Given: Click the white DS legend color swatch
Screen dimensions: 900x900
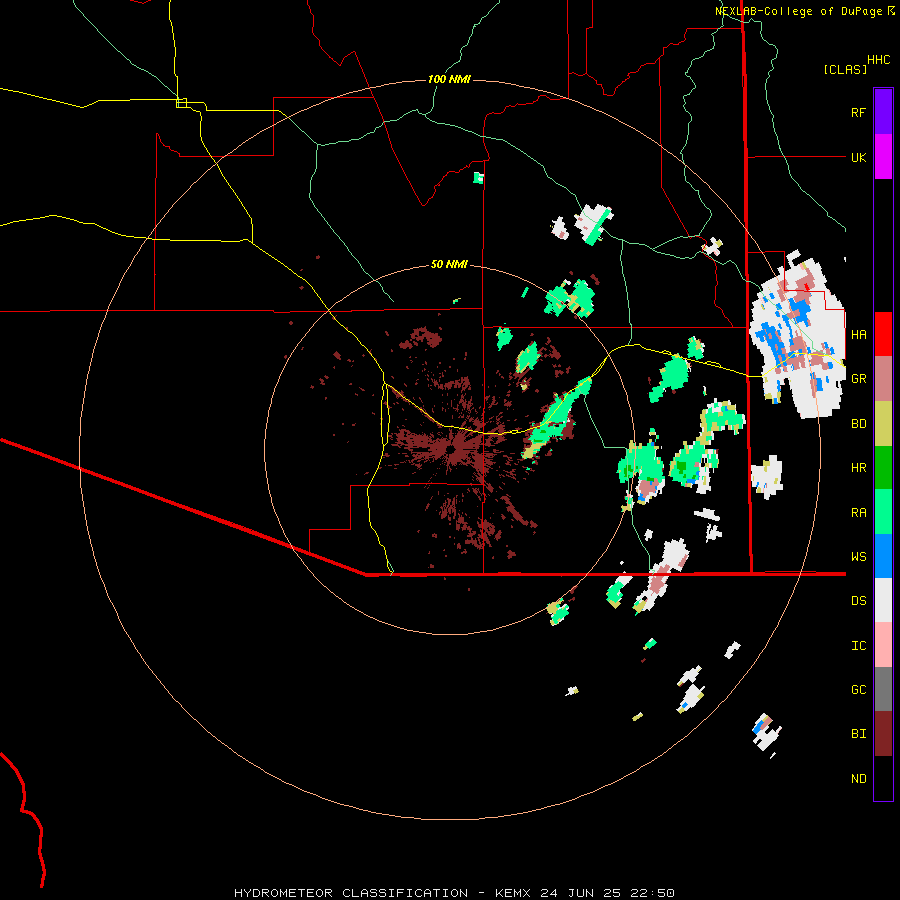Looking at the screenshot, I should pos(883,600).
